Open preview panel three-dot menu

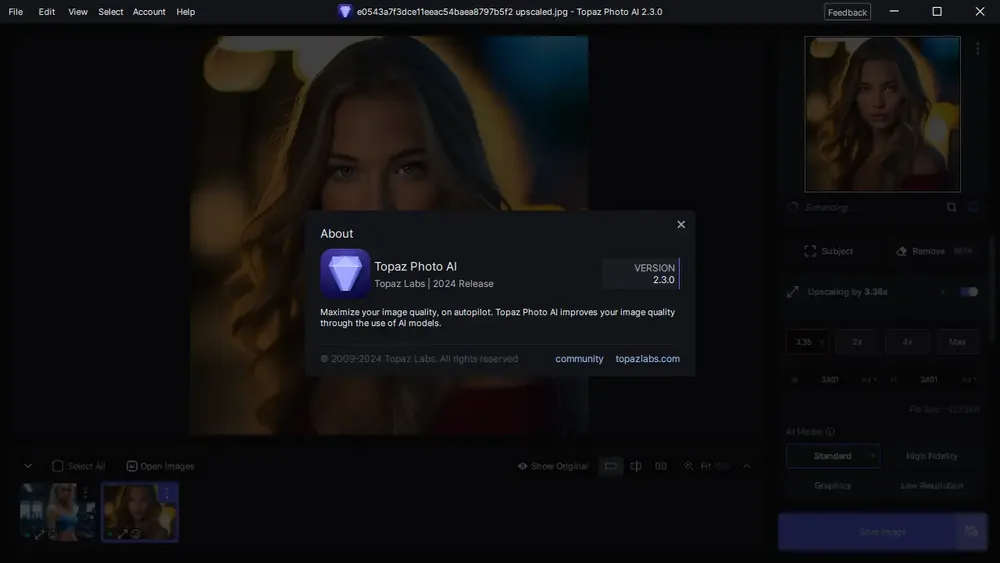click(x=977, y=48)
